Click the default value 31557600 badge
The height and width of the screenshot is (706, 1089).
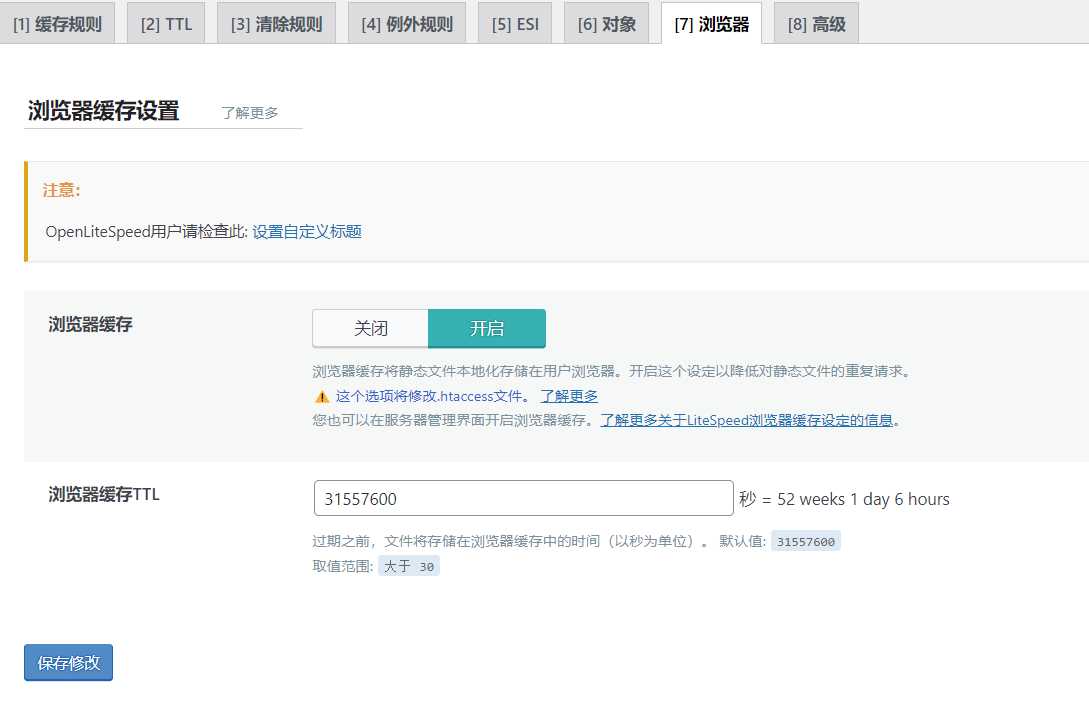[x=805, y=541]
